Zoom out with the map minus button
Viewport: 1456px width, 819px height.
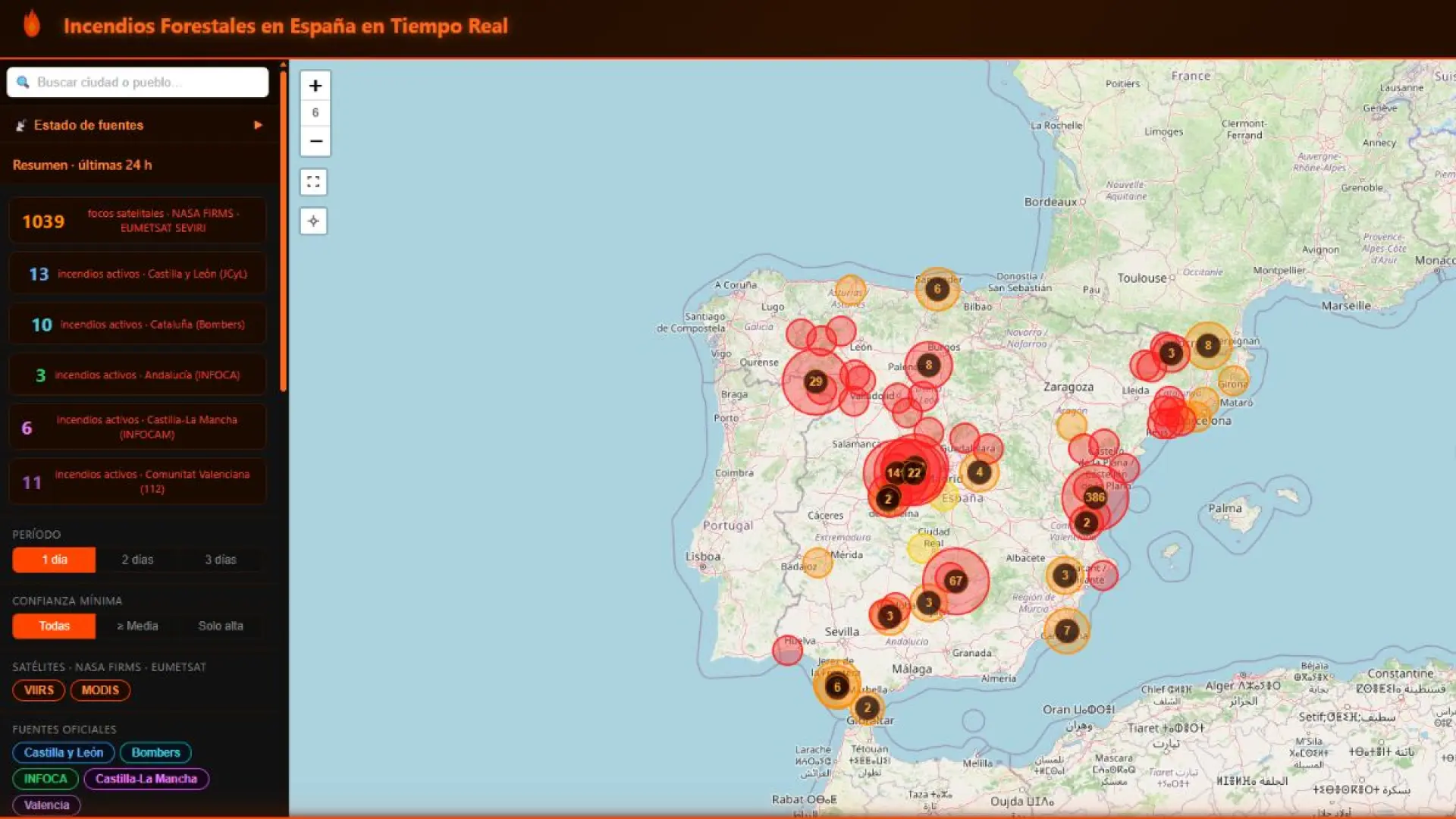[x=315, y=141]
